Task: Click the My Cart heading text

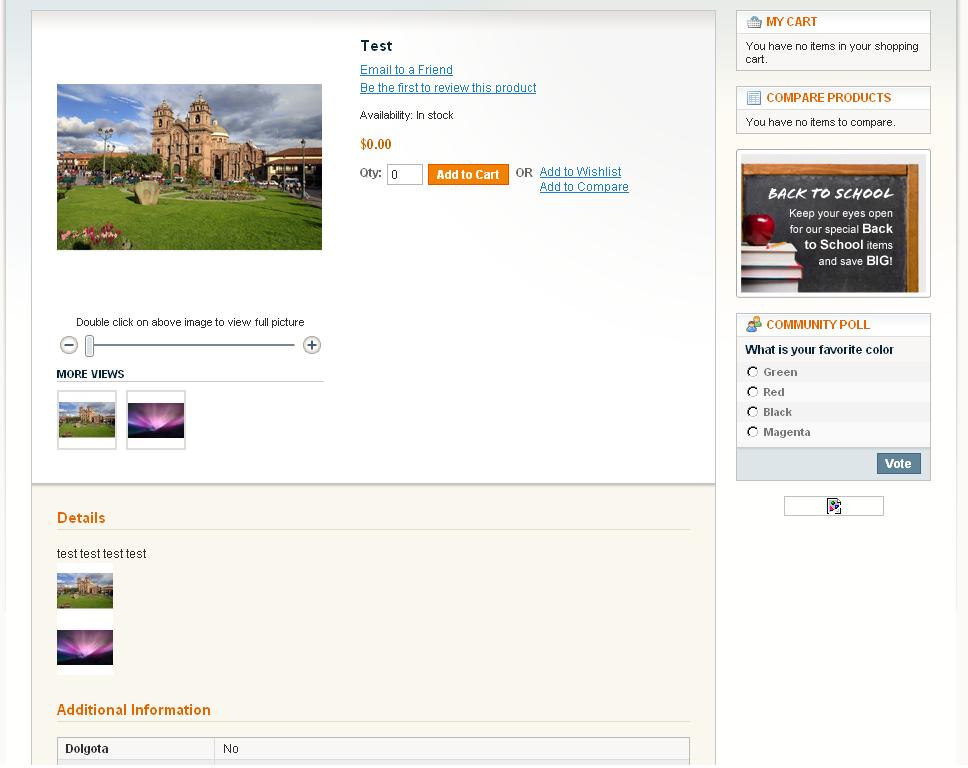Action: 791,22
